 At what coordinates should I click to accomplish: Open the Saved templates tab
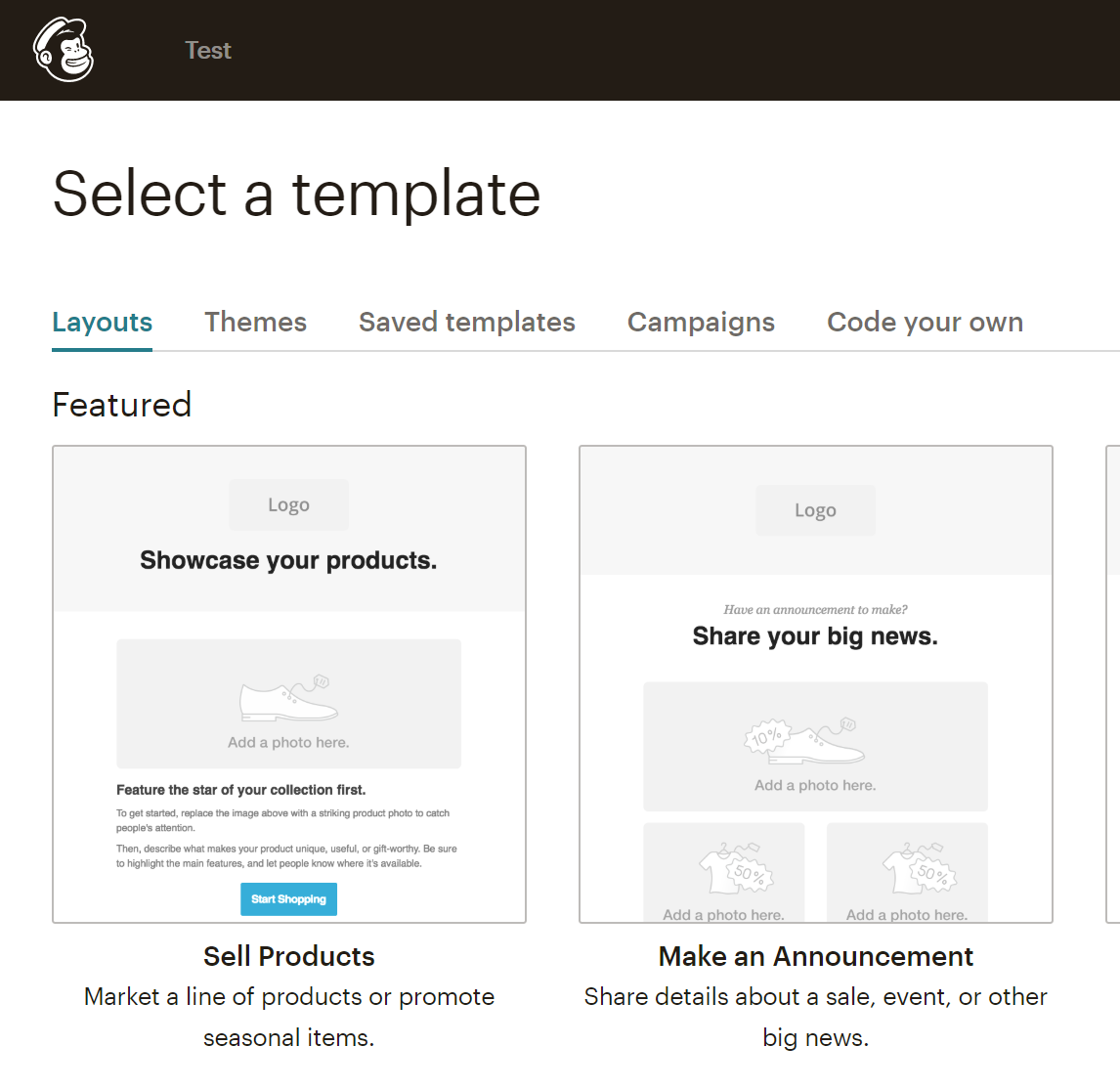click(466, 322)
